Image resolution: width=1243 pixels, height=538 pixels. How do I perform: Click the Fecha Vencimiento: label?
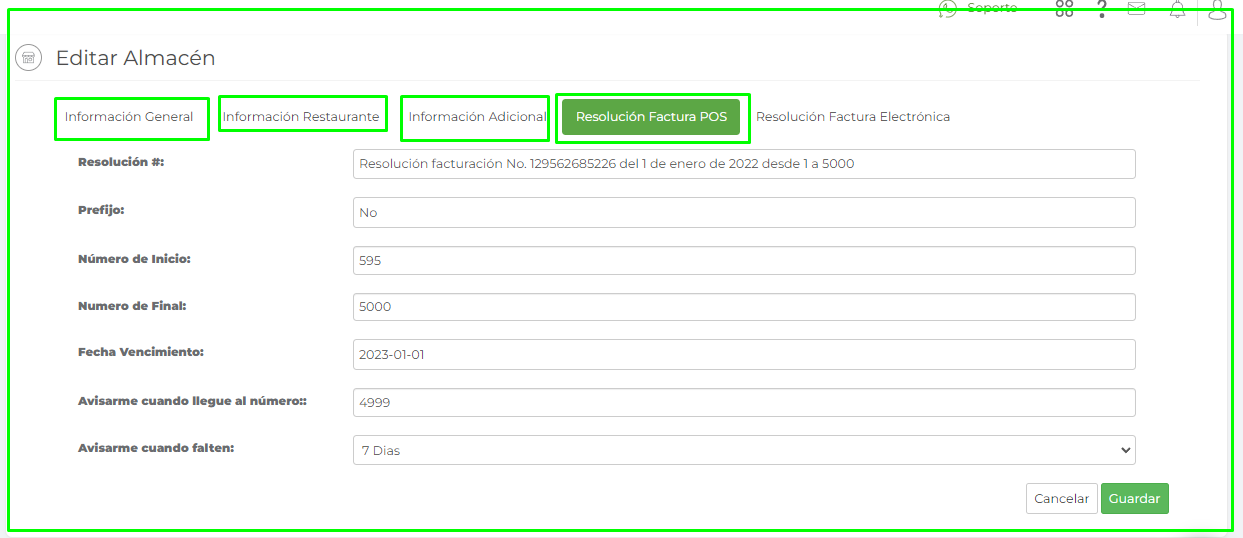(x=141, y=352)
